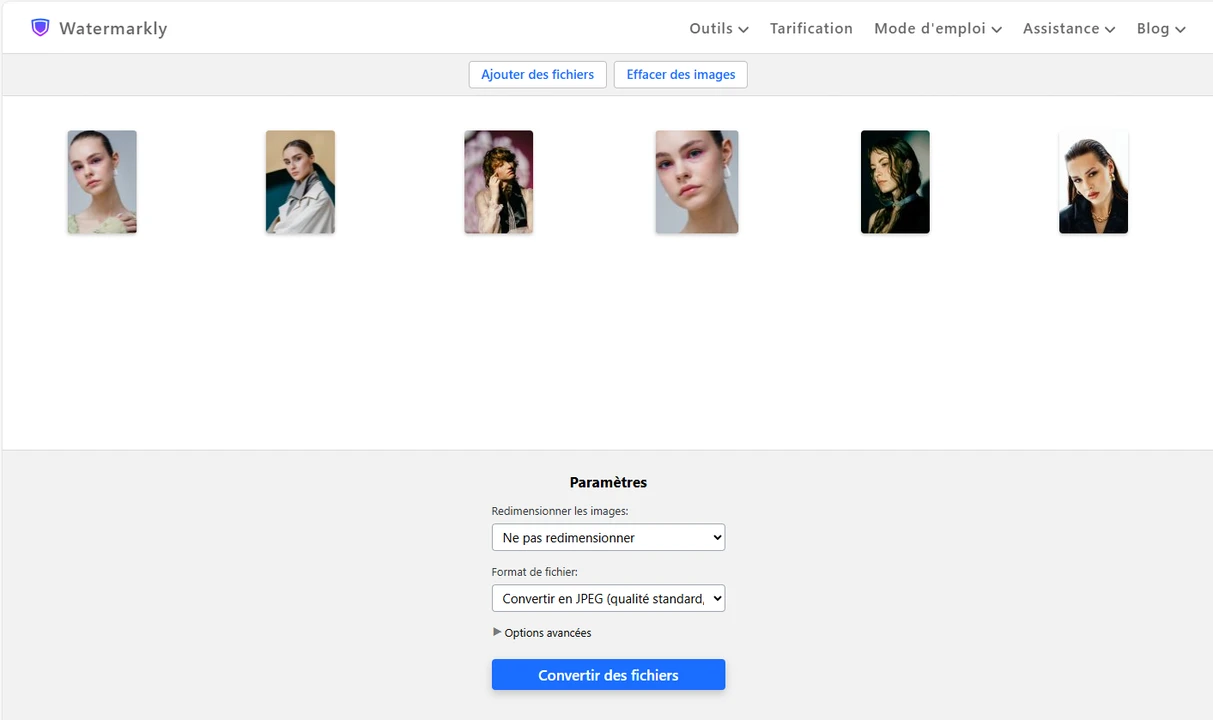Viewport: 1213px width, 720px height.
Task: Click the Watermarkly shield logo icon
Action: pyautogui.click(x=40, y=28)
